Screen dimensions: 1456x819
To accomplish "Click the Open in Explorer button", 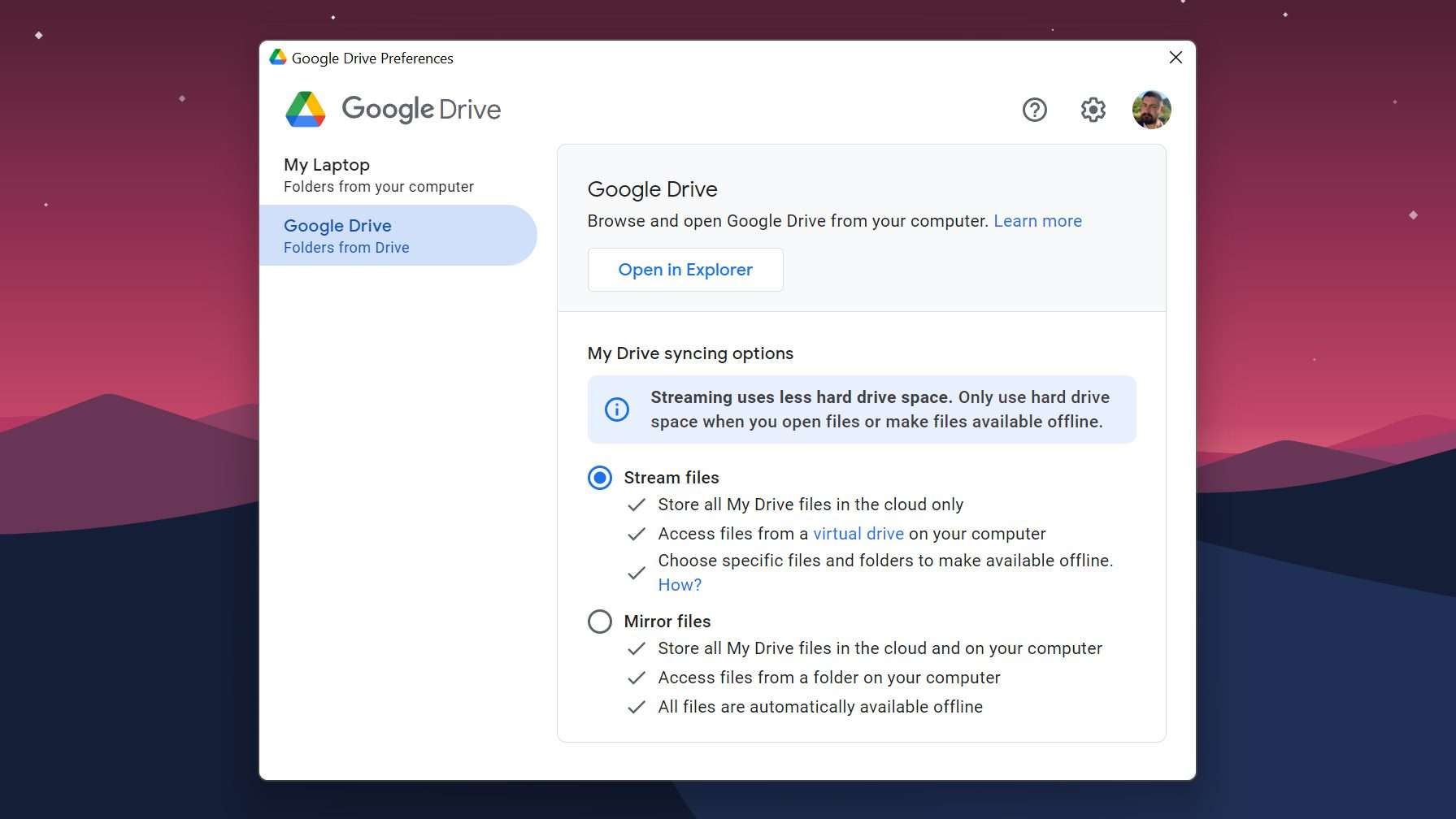I will (x=685, y=270).
